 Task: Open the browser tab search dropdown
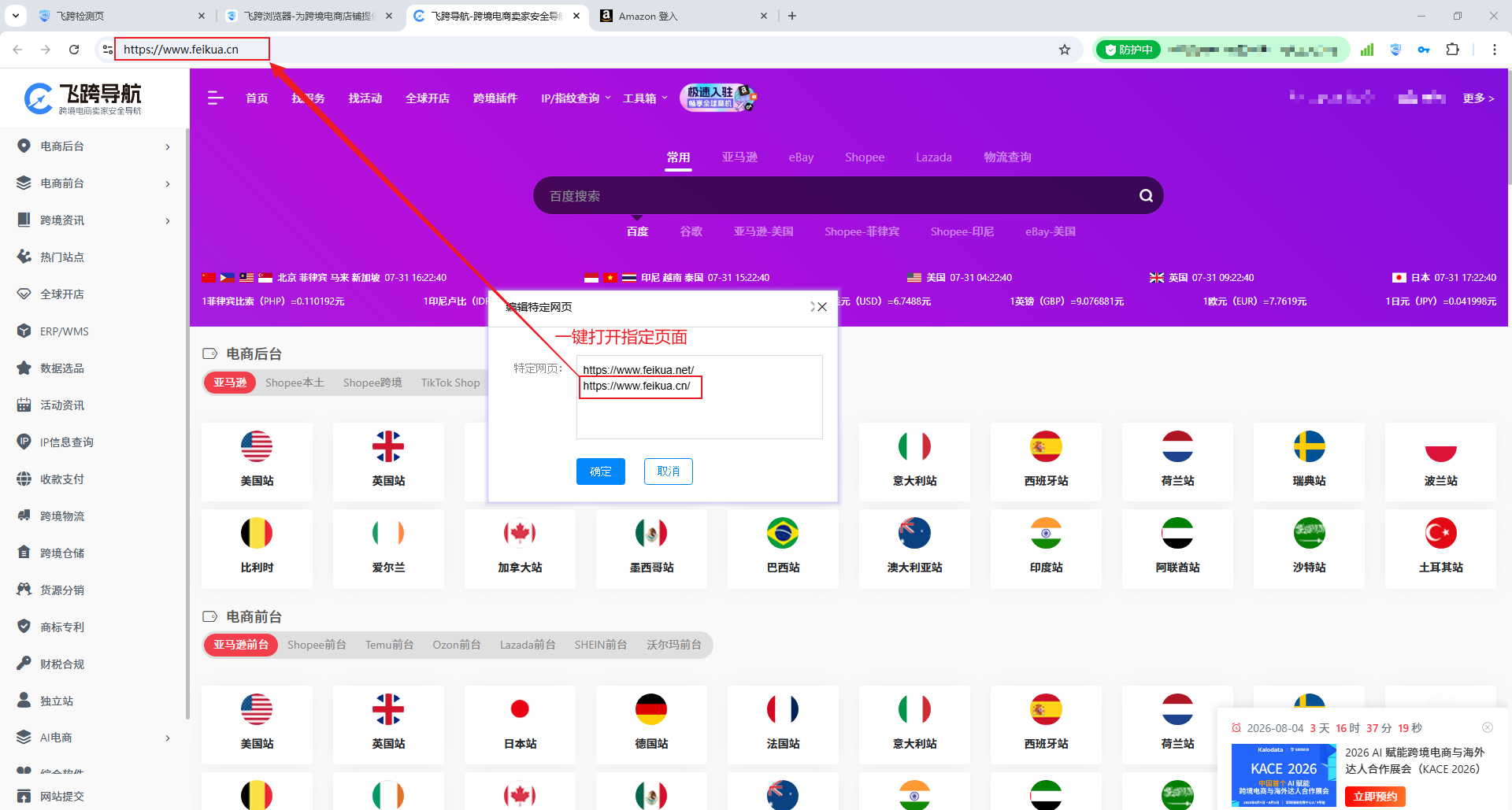tap(16, 16)
